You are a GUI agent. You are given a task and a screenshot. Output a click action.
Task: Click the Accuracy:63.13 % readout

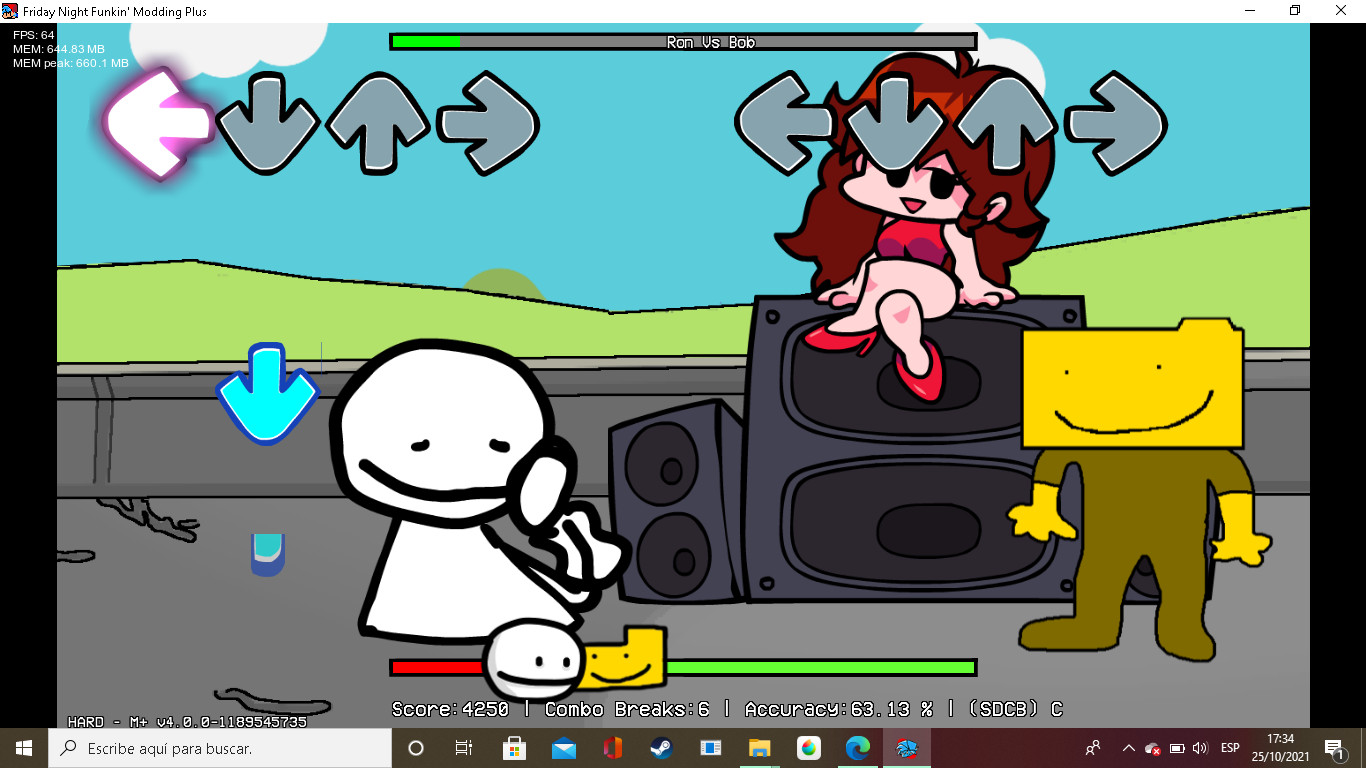[839, 709]
